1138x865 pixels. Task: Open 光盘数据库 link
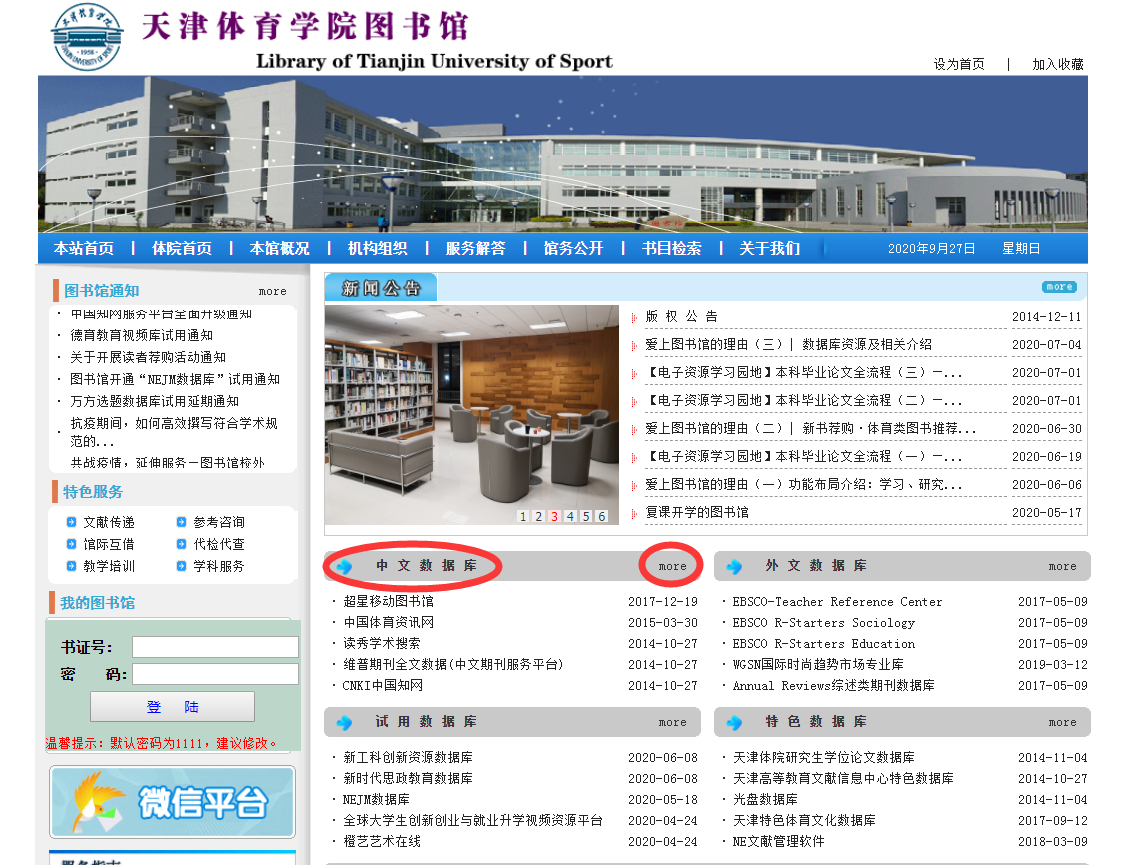click(x=765, y=799)
